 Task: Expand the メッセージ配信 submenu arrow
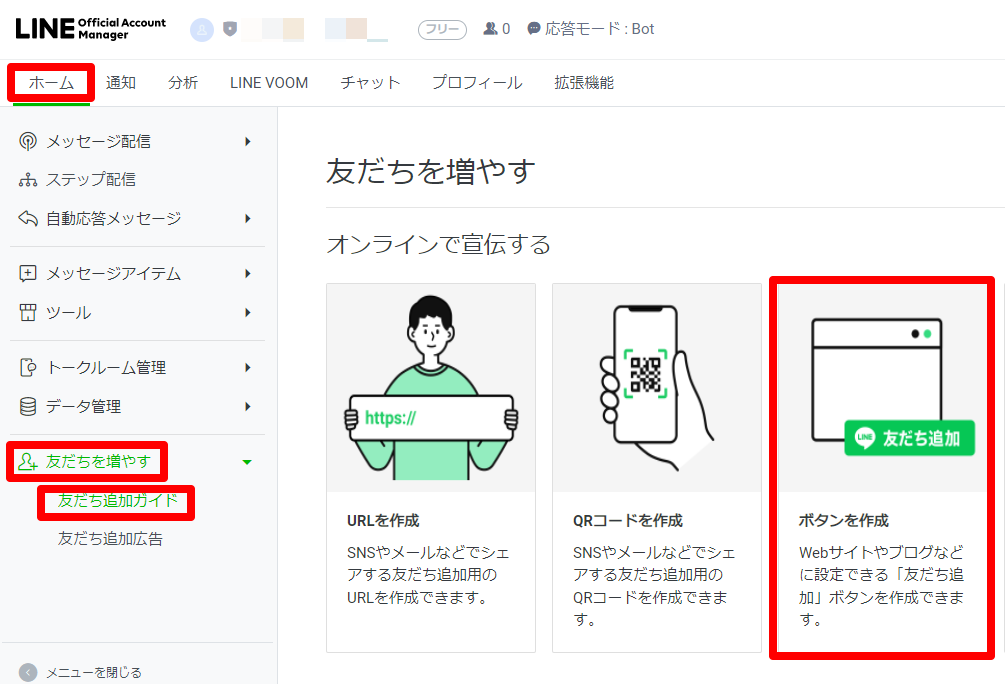coord(250,141)
